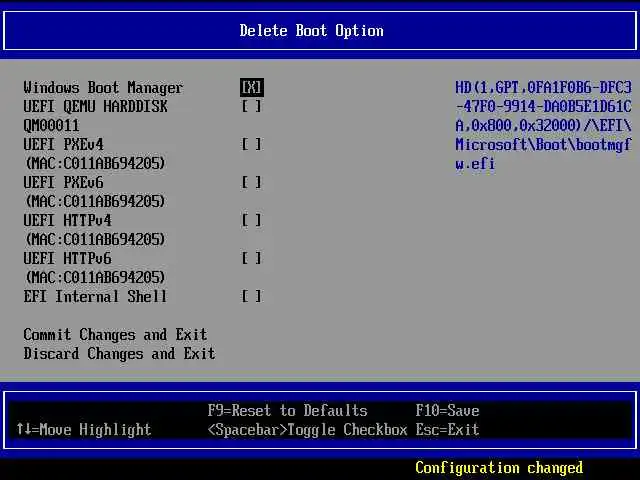Click the F10=Save hint
Screen dimensions: 640x480
tap(447, 411)
